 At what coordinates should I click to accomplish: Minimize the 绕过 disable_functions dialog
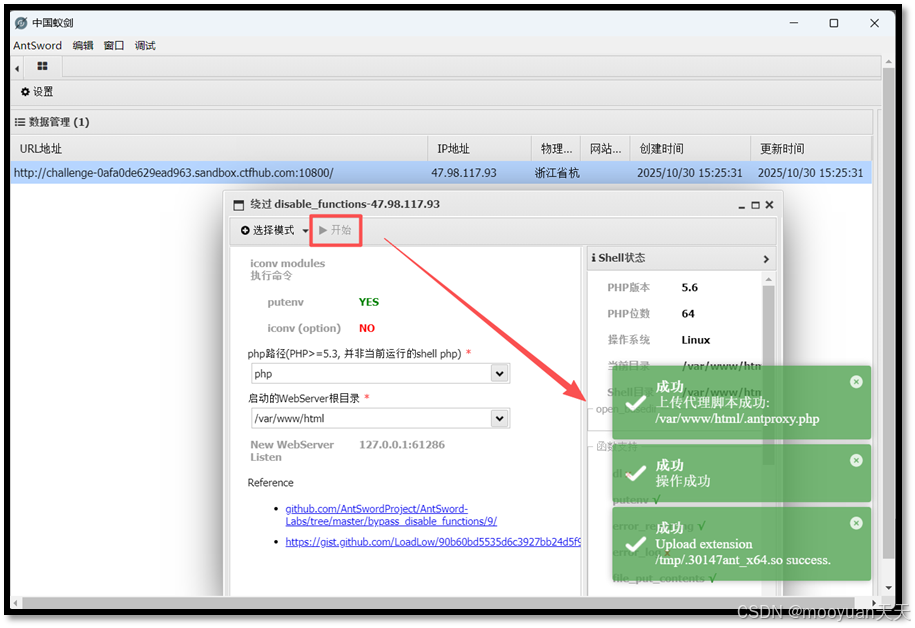[x=742, y=205]
